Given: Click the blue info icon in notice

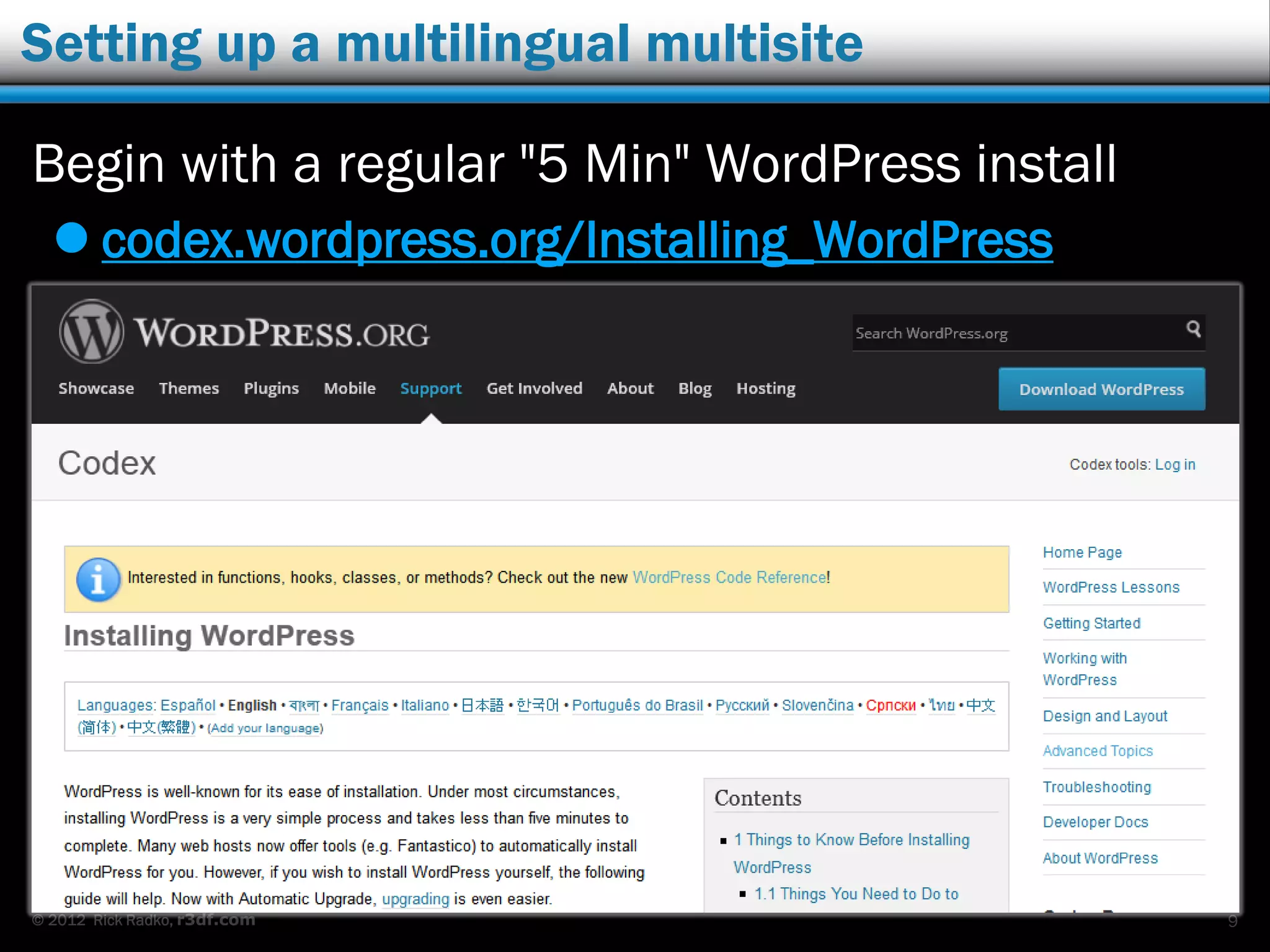Looking at the screenshot, I should (x=98, y=580).
